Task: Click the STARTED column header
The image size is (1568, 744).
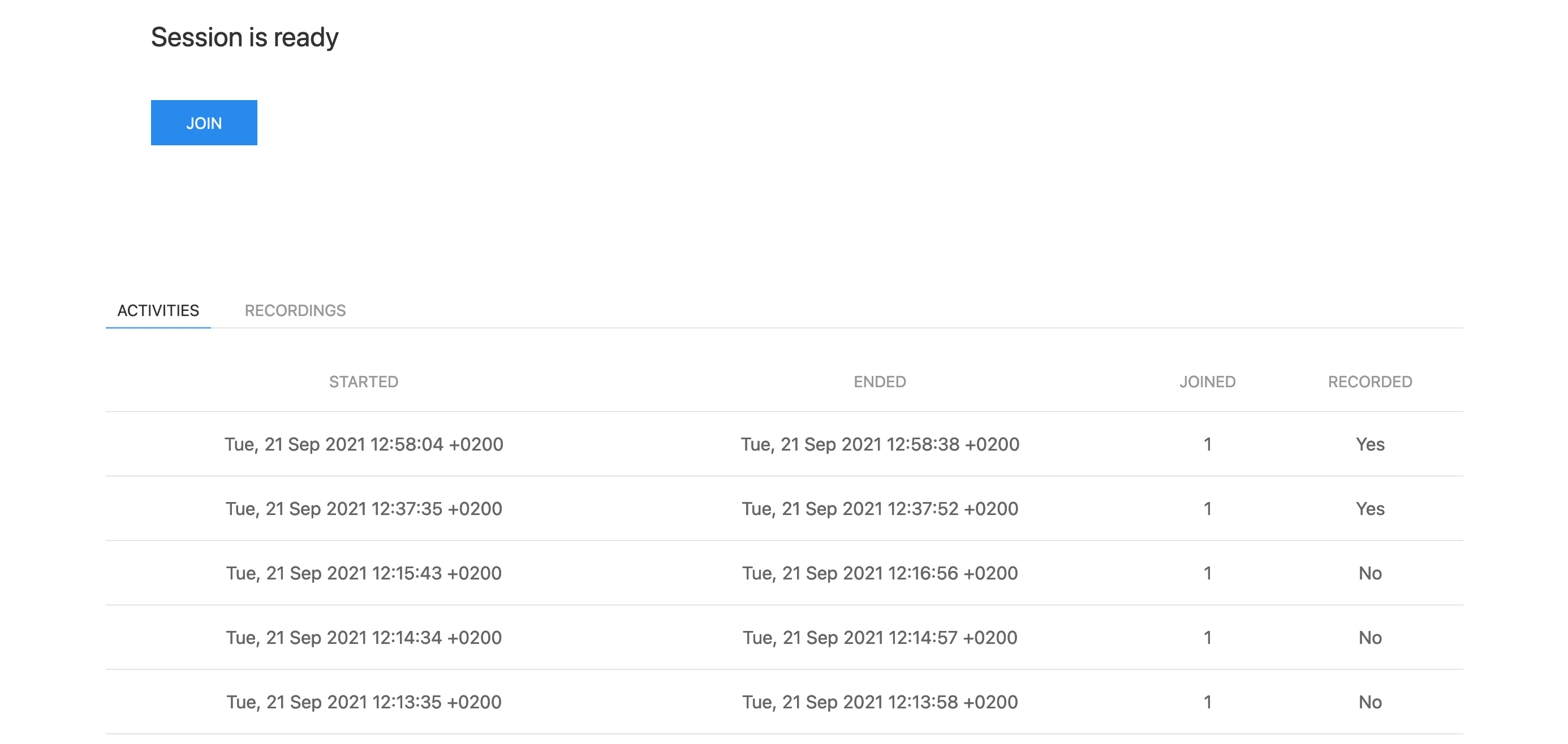Action: coord(364,382)
